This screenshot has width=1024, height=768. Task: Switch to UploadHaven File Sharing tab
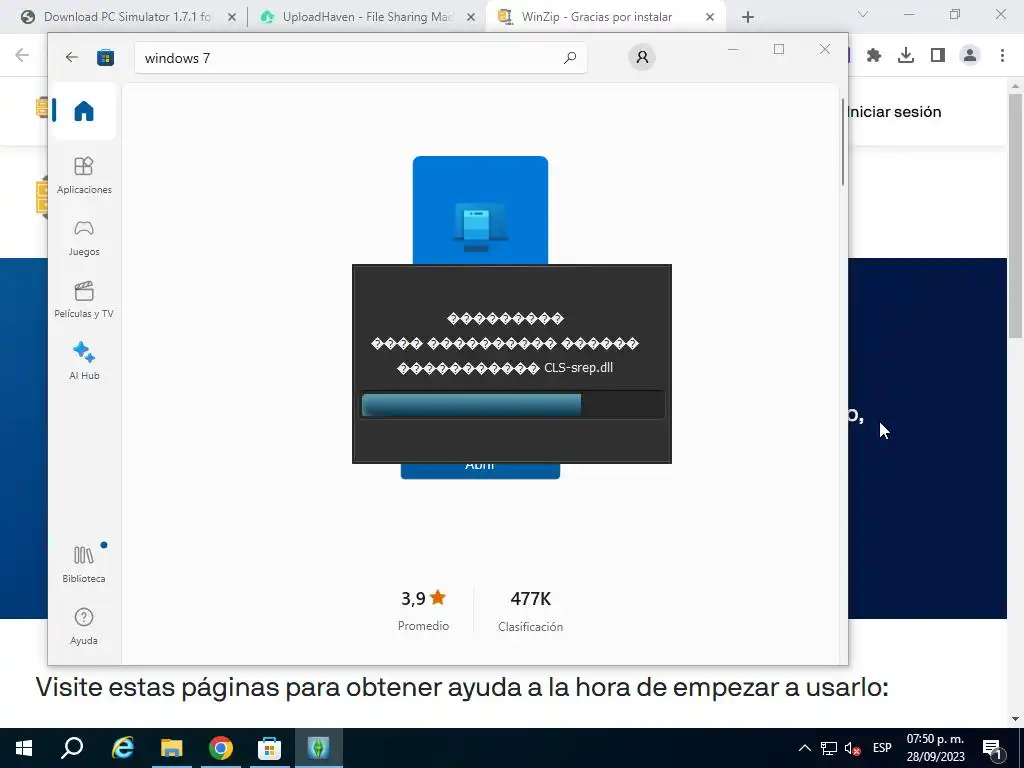366,17
